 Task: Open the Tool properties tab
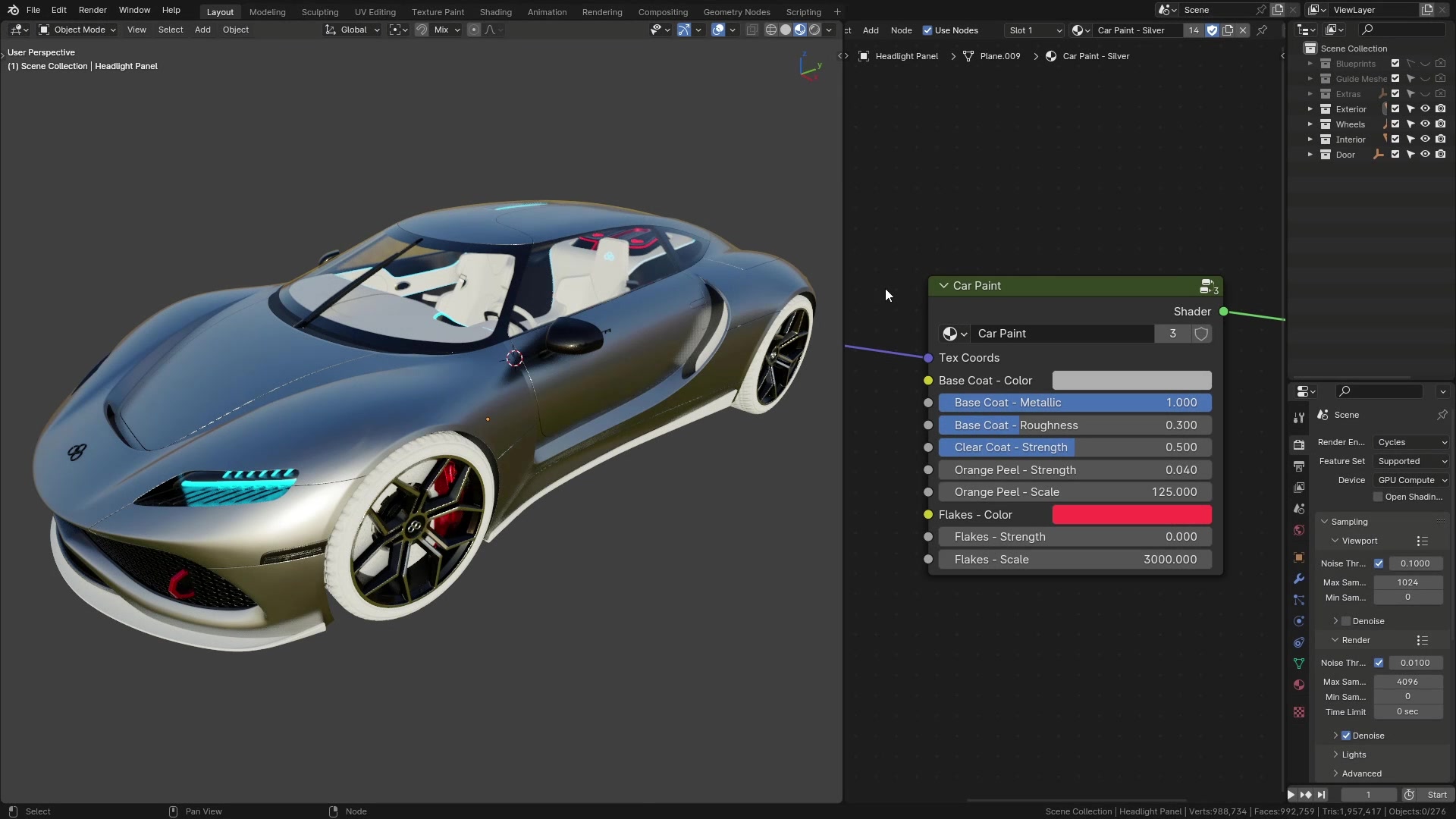[1299, 418]
